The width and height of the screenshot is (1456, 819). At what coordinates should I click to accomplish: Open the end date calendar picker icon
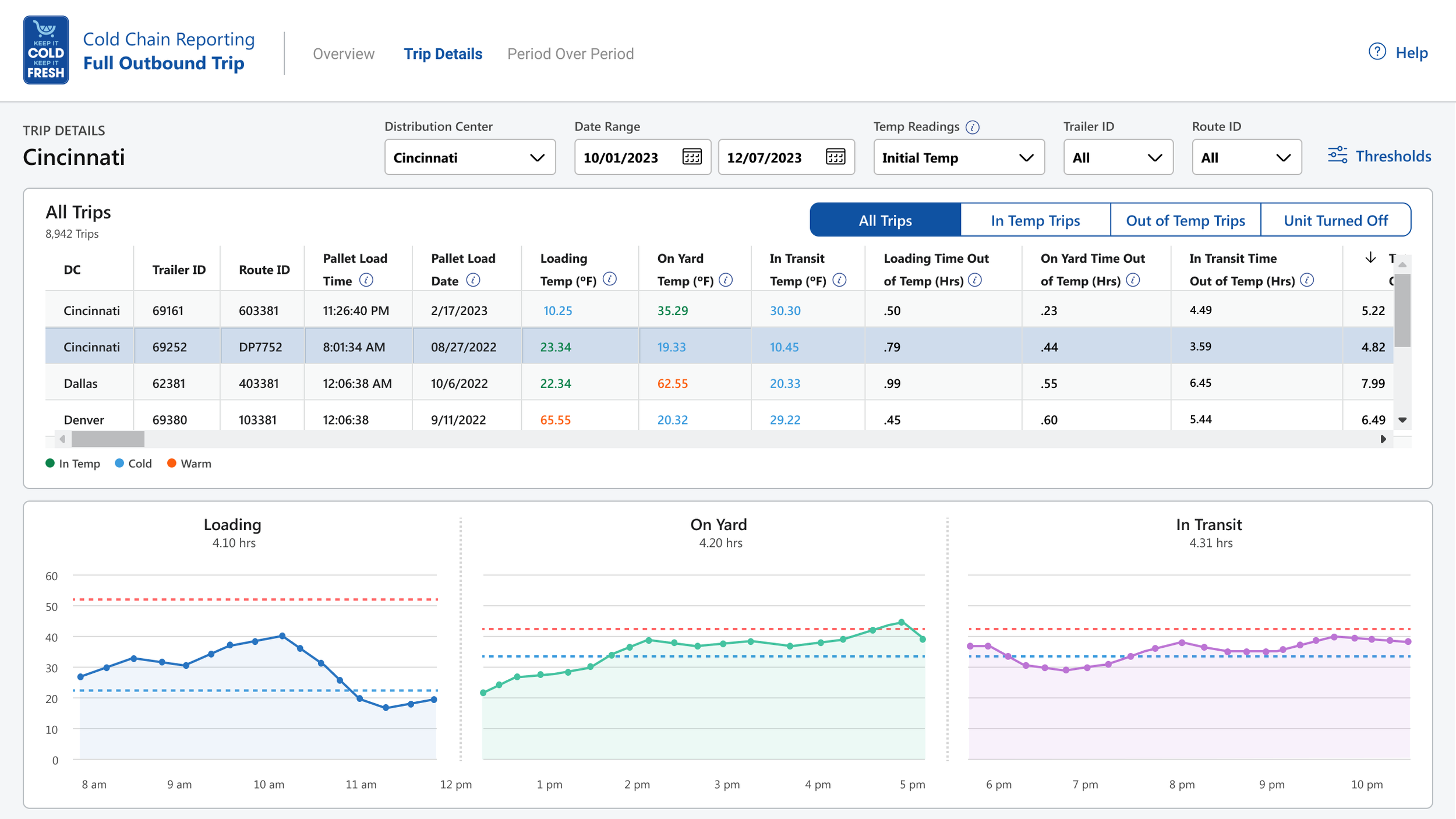836,157
